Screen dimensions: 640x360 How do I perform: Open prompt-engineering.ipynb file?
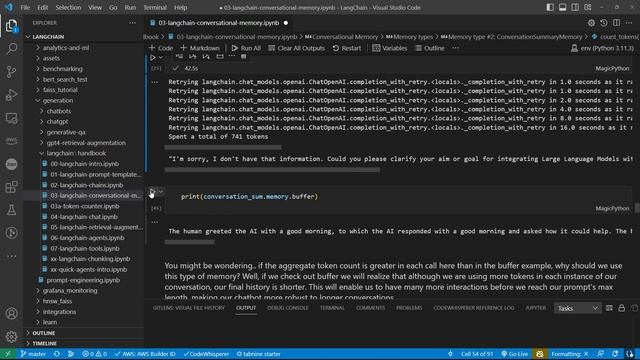tap(83, 280)
